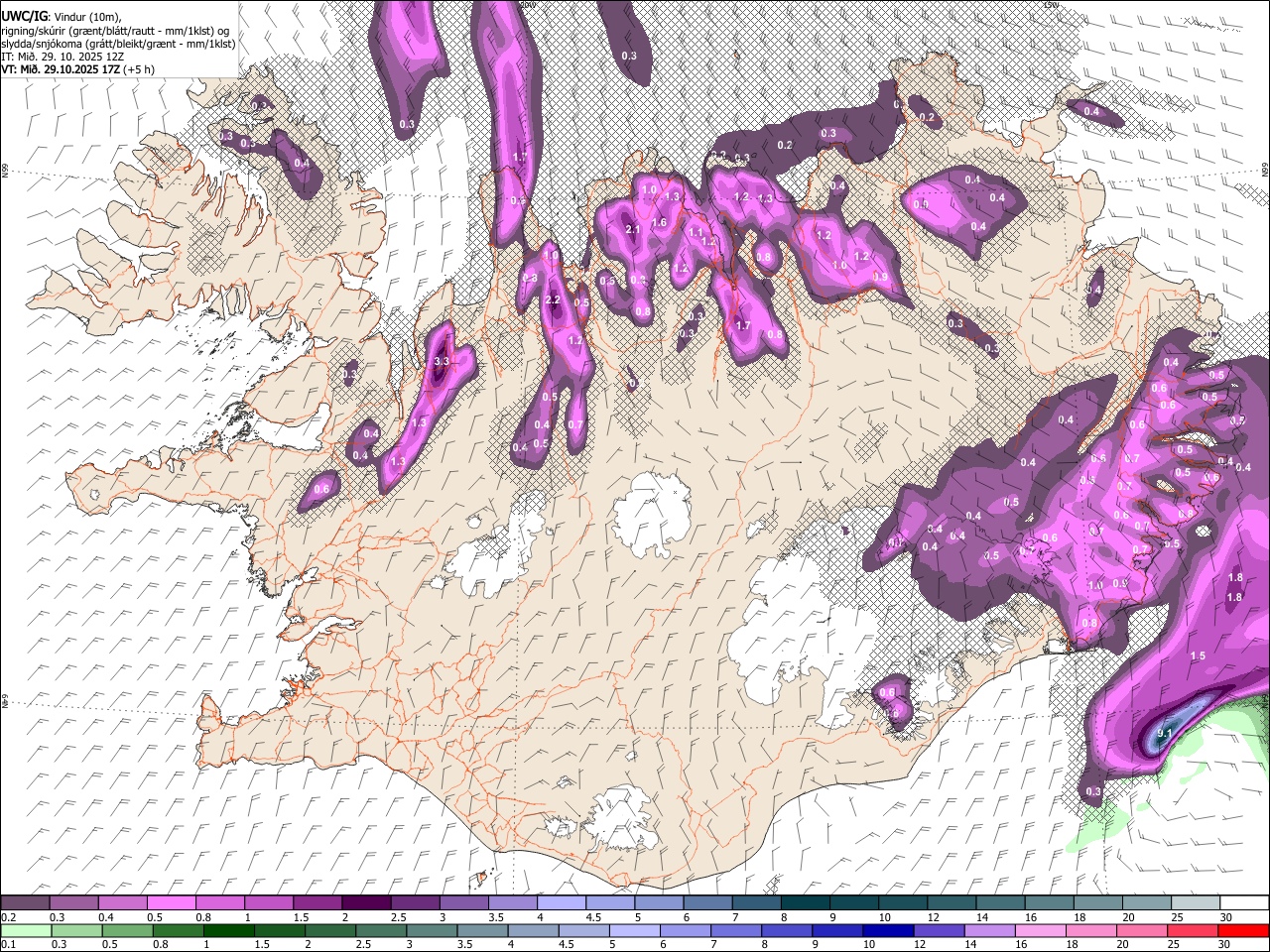1270x952 pixels.
Task: Click the 1.5 value label off the southeast coast
Action: 1198,656
